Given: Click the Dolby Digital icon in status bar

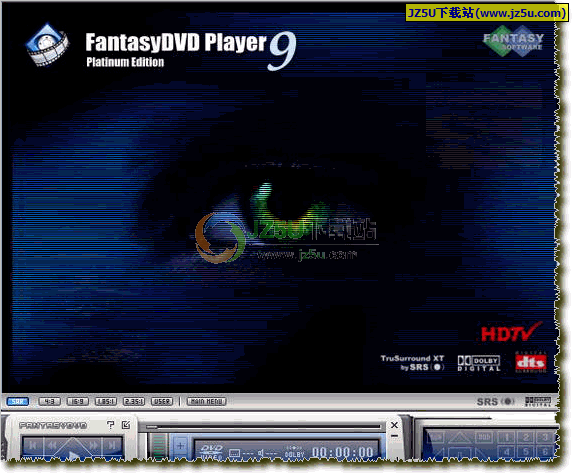Looking at the screenshot, I should tap(538, 402).
